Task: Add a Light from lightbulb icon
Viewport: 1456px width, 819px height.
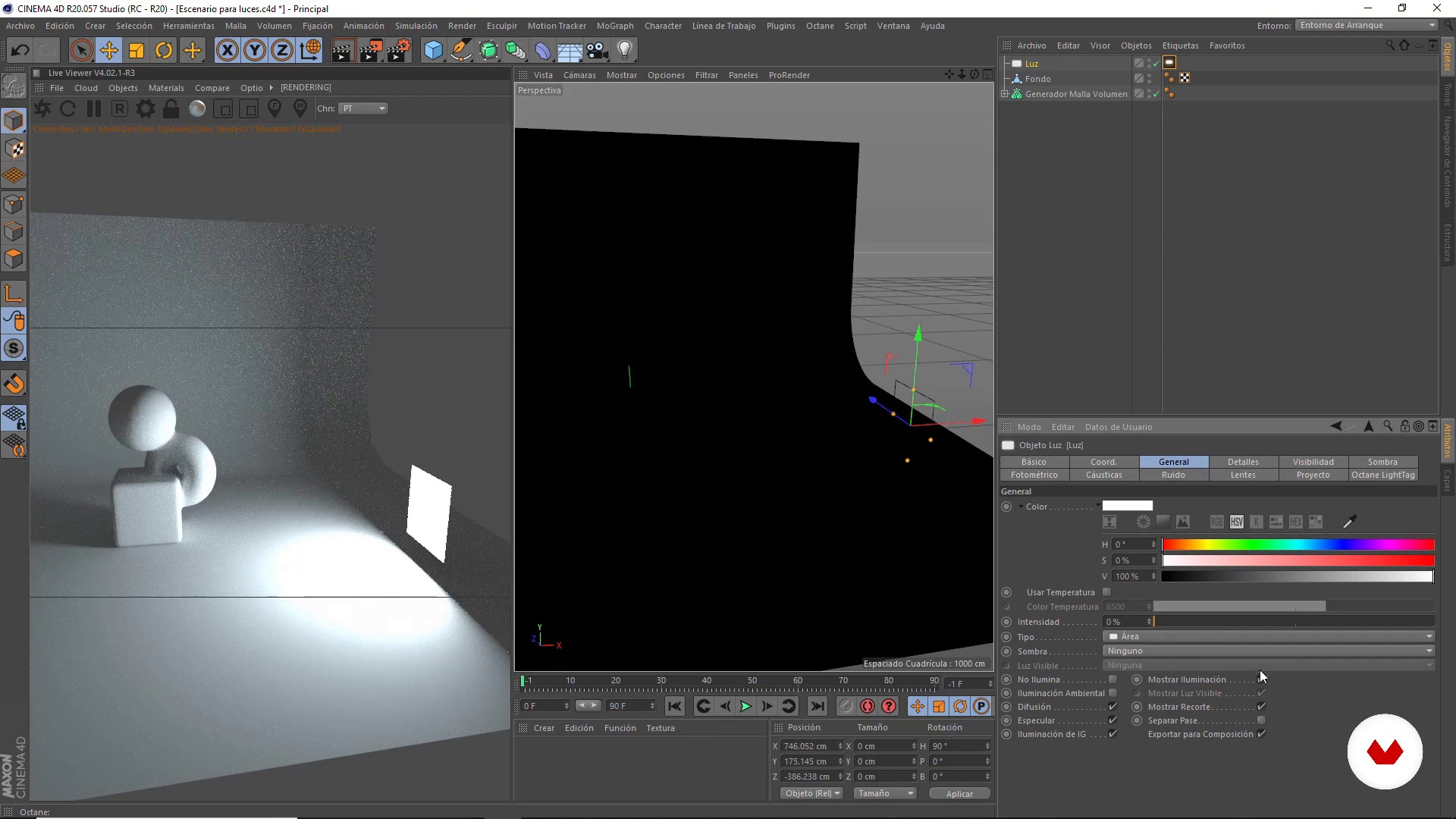Action: pyautogui.click(x=625, y=51)
